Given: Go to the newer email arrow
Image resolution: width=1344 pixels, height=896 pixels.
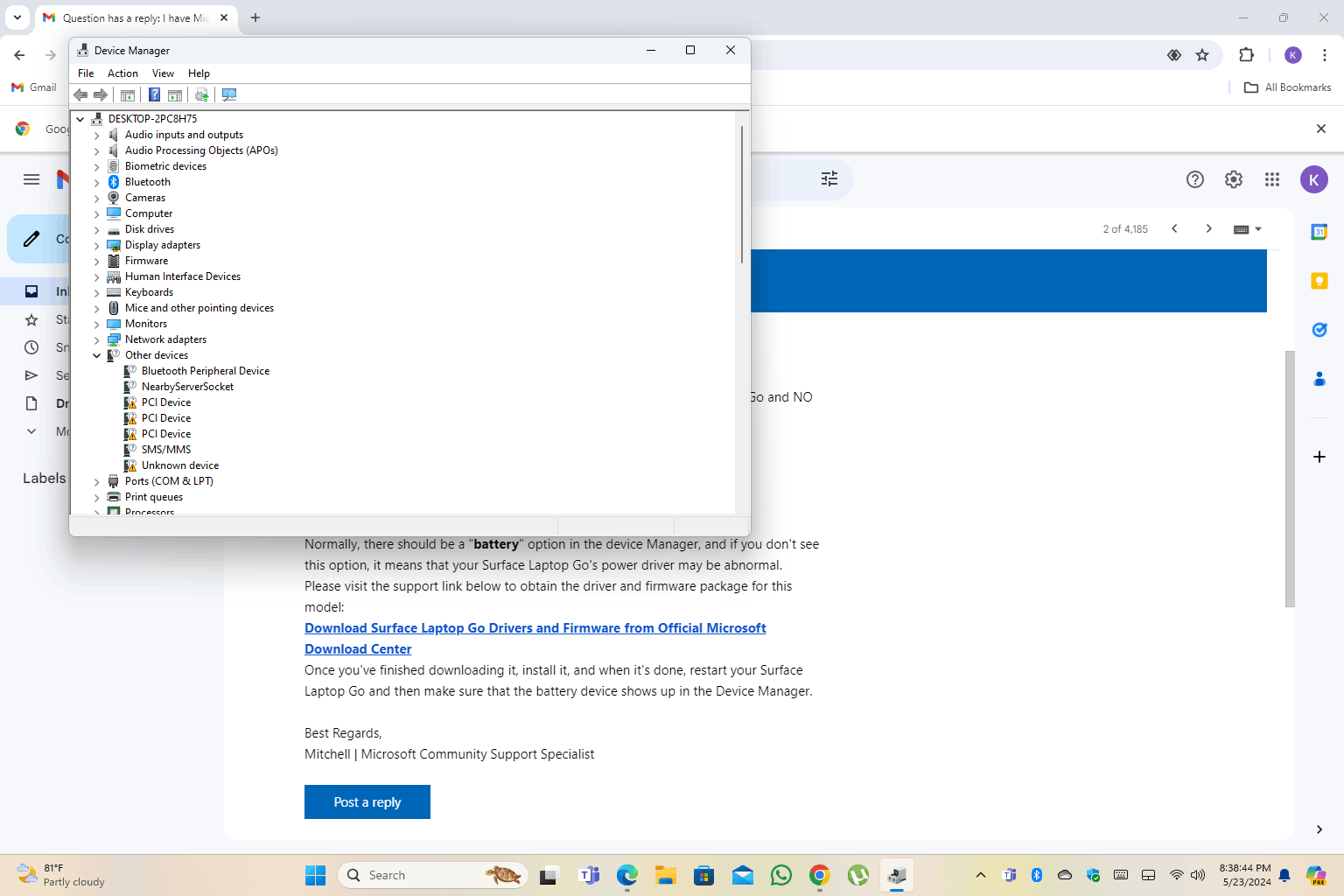Looking at the screenshot, I should pyautogui.click(x=1174, y=229).
